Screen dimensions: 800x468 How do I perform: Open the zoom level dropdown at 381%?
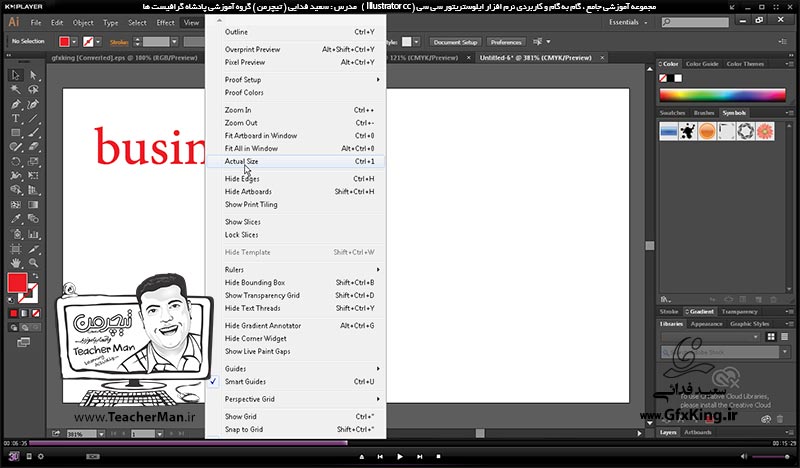[102, 434]
